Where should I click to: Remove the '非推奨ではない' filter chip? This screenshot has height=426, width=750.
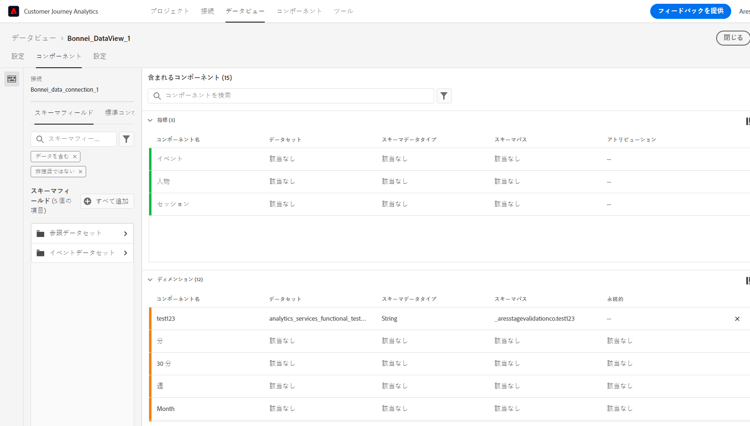[80, 172]
